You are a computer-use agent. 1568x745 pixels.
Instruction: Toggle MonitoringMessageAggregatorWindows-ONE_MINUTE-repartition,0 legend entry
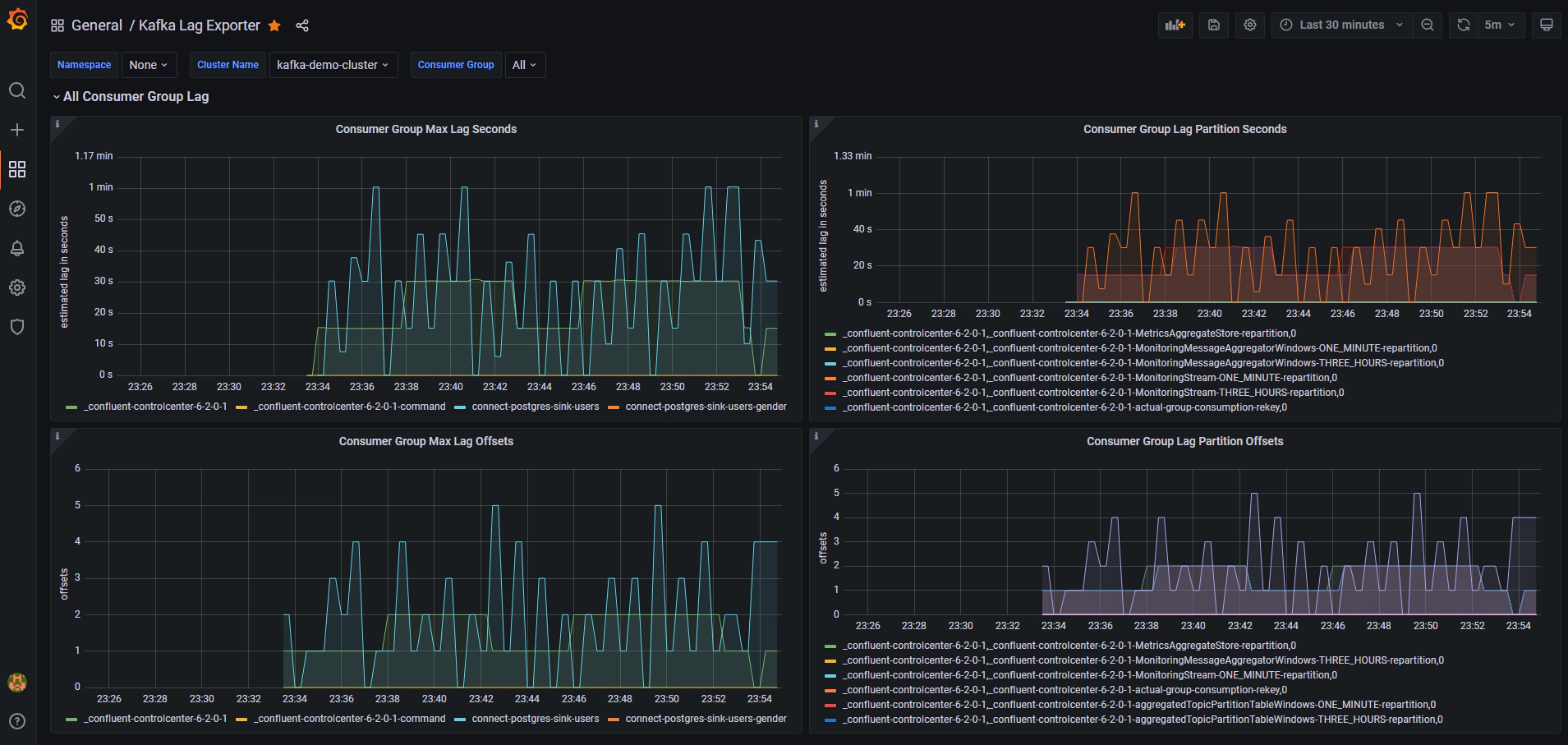point(1140,348)
